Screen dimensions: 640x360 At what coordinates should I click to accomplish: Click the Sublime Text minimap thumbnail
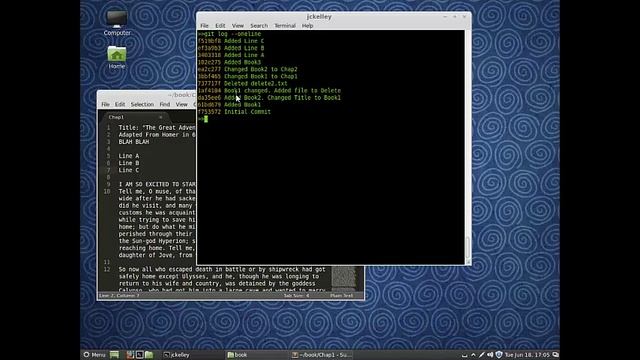pos(344,278)
